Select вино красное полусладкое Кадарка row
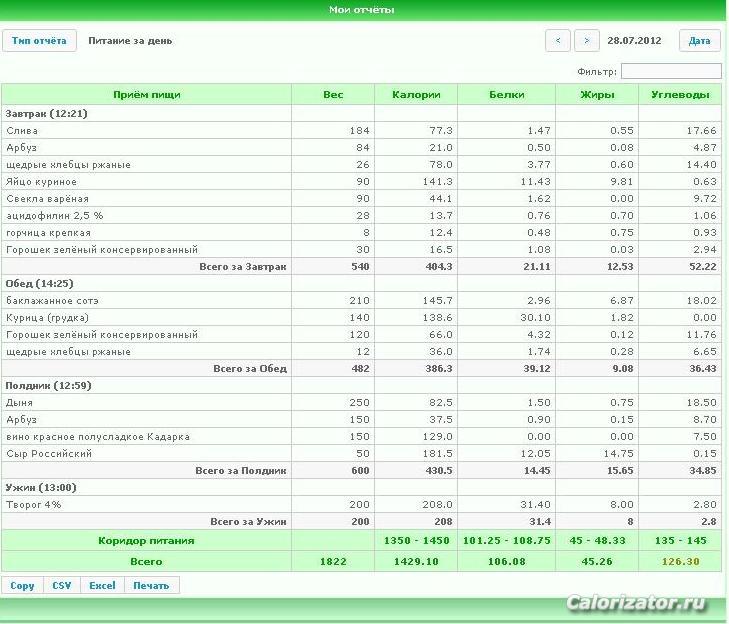 click(x=361, y=437)
